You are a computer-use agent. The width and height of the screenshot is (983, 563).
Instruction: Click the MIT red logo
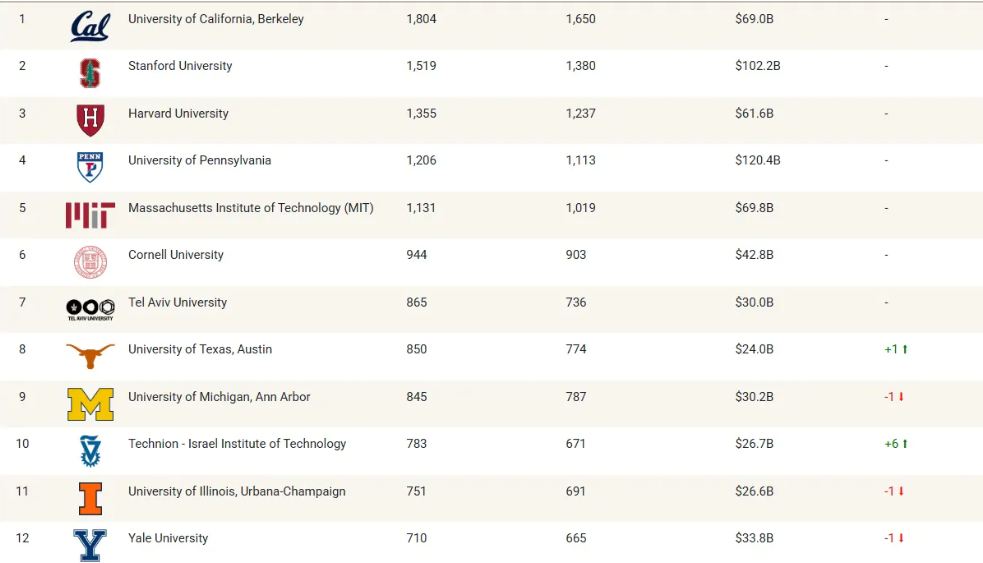(90, 214)
